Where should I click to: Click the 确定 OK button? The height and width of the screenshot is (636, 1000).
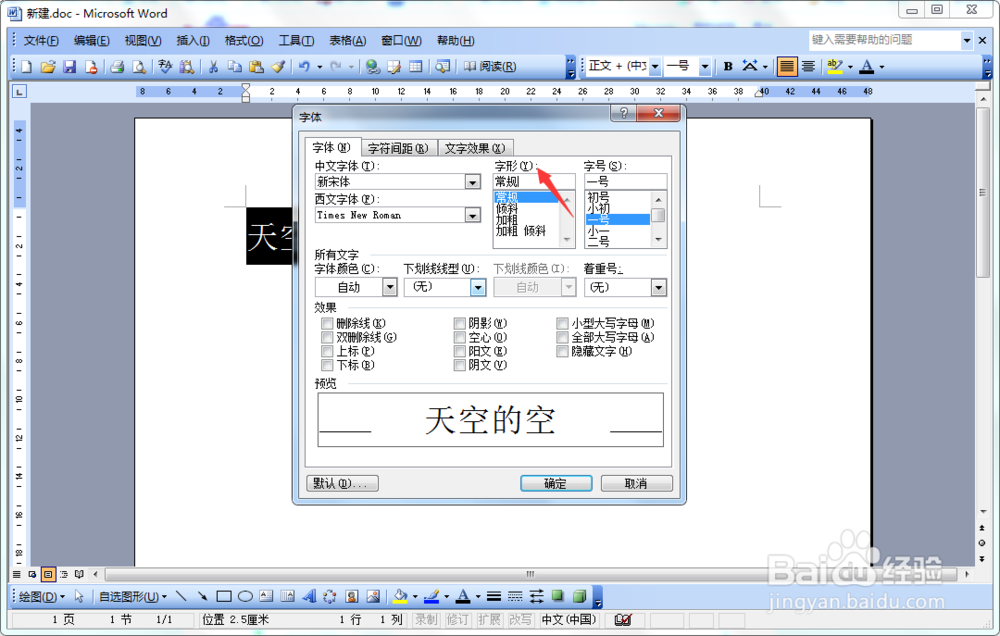(x=555, y=484)
